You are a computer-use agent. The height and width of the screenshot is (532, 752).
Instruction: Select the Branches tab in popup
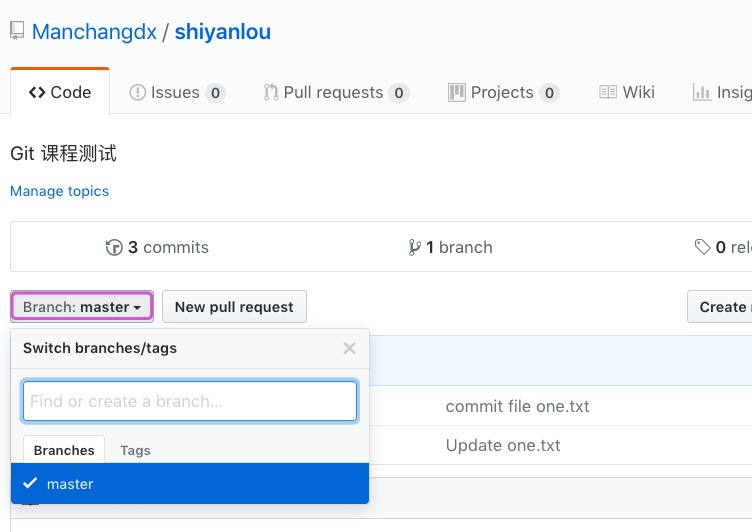(64, 450)
